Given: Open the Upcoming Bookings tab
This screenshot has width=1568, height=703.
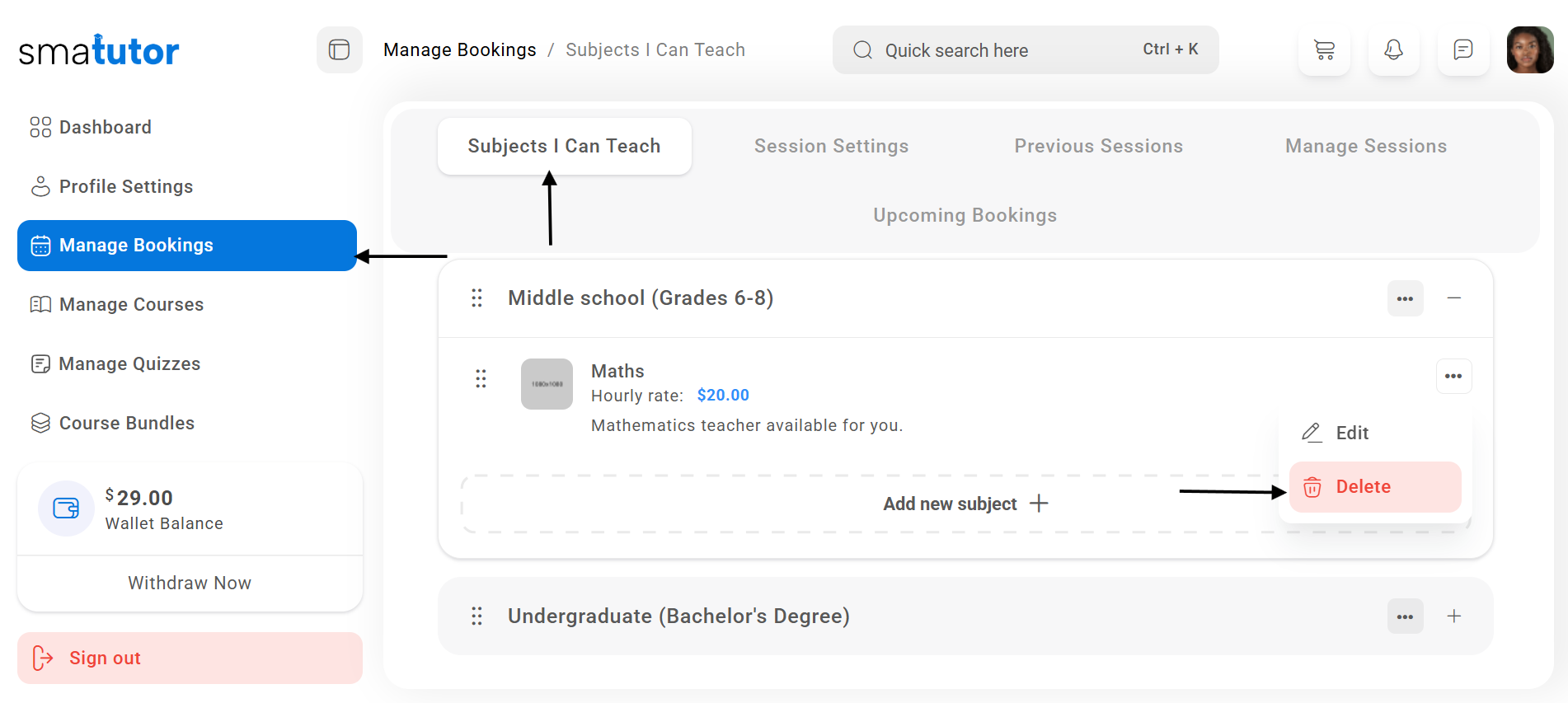Looking at the screenshot, I should [965, 216].
